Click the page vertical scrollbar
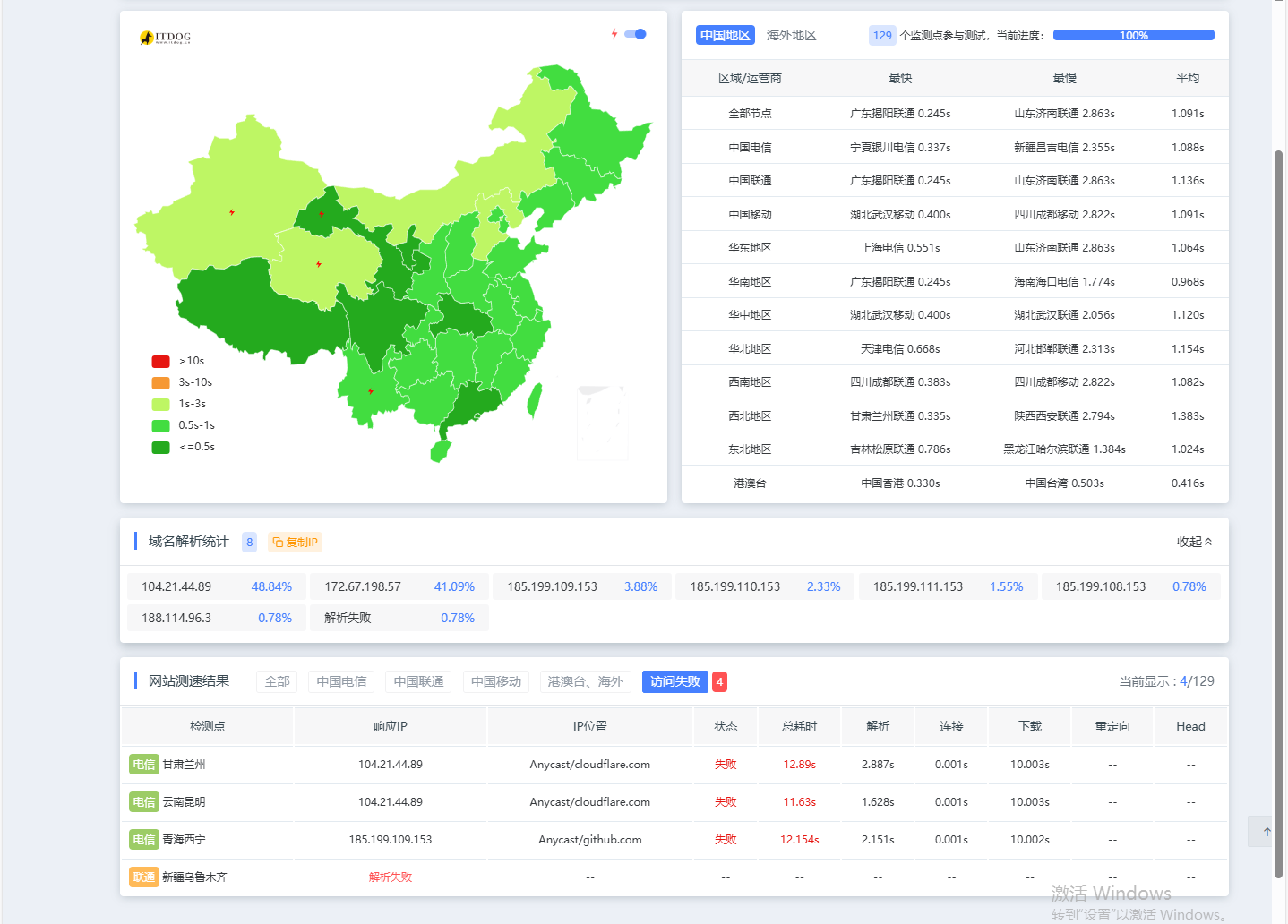Screen dimensions: 1288x924 point(1279,515)
